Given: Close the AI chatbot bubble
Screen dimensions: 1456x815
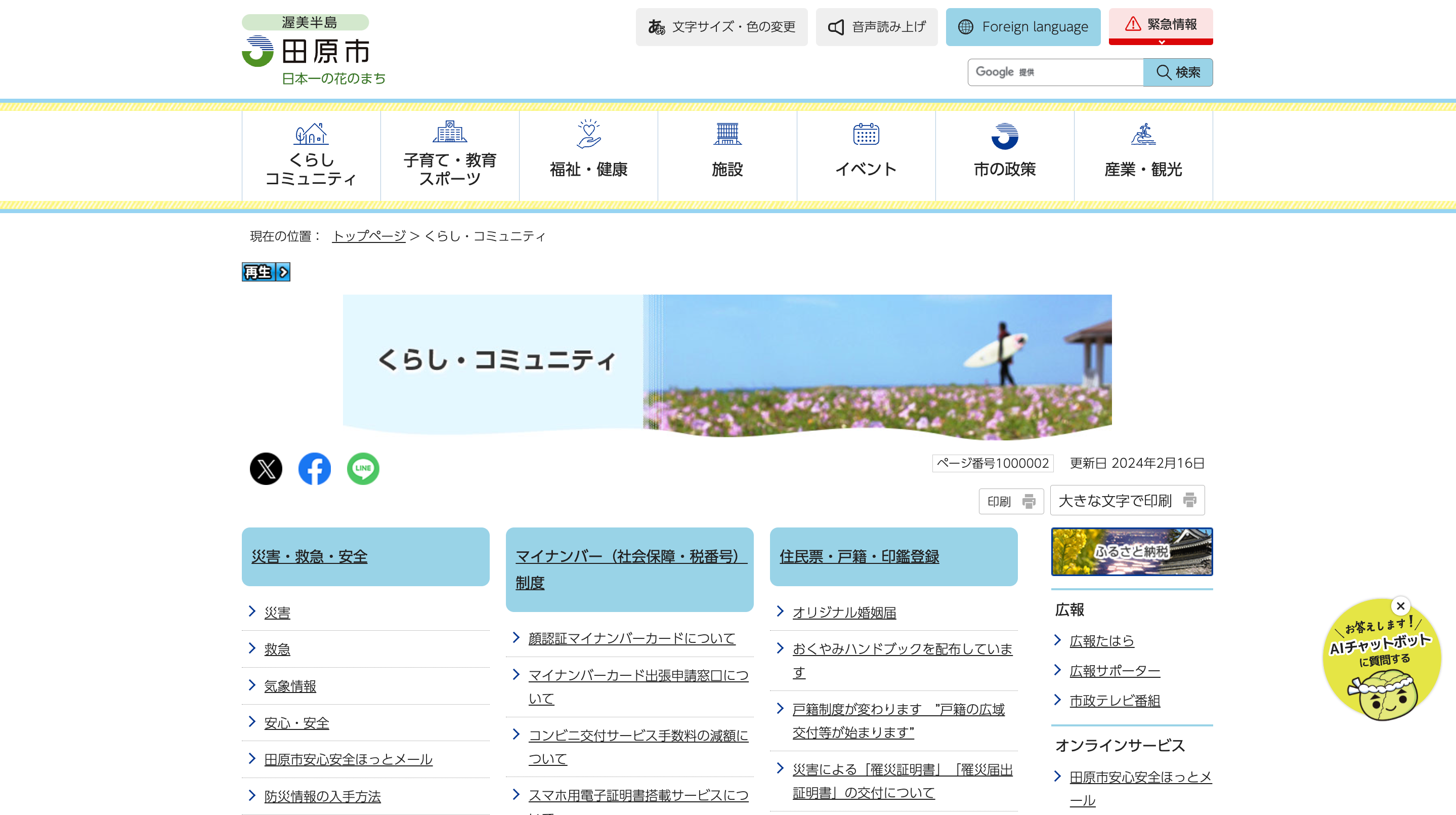Looking at the screenshot, I should 1400,606.
